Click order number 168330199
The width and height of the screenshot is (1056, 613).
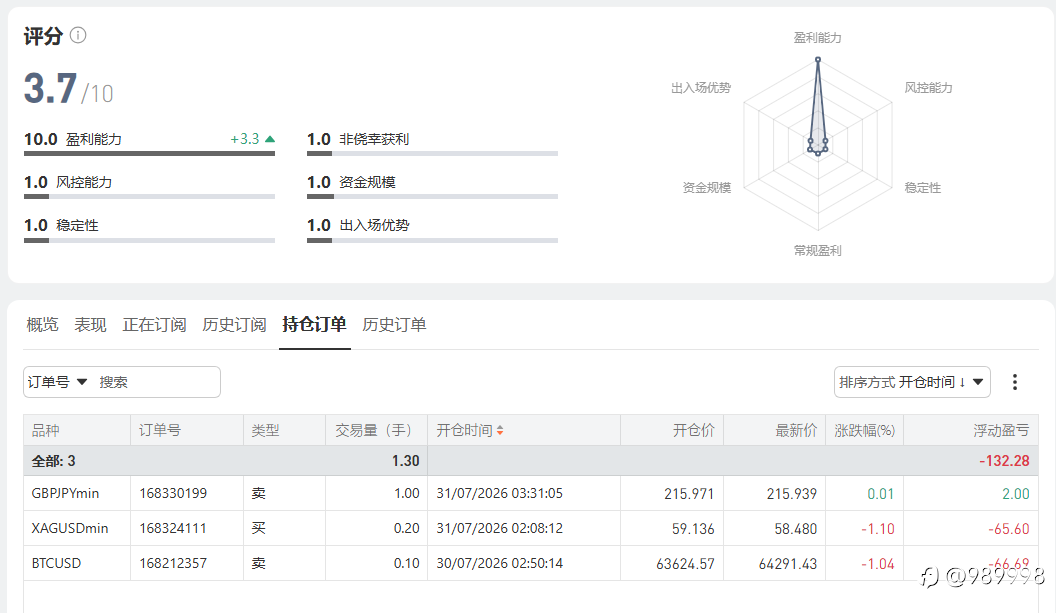[x=173, y=494]
